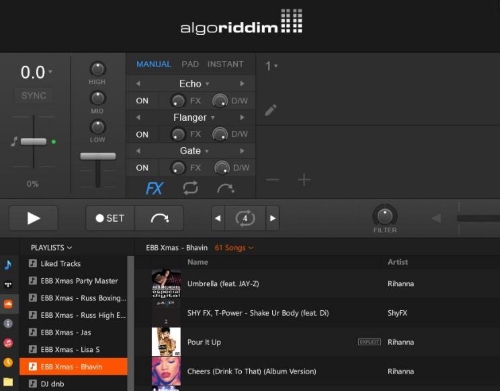Click the tempo pitch fader handle
Image resolution: width=500 pixels, height=391 pixels.
[33, 142]
